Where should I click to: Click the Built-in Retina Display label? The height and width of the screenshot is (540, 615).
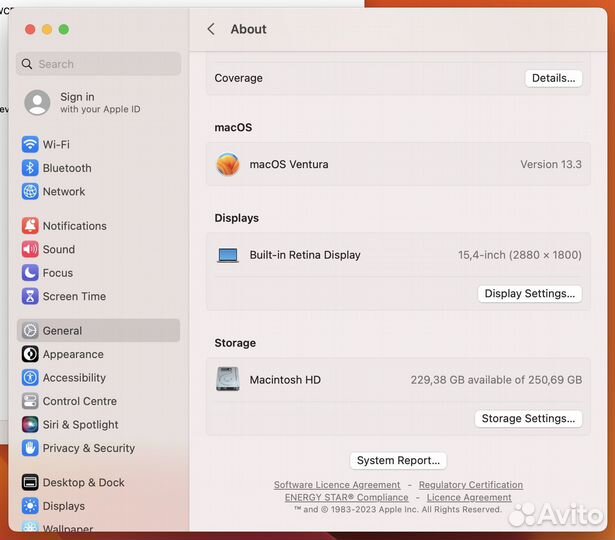click(x=305, y=255)
